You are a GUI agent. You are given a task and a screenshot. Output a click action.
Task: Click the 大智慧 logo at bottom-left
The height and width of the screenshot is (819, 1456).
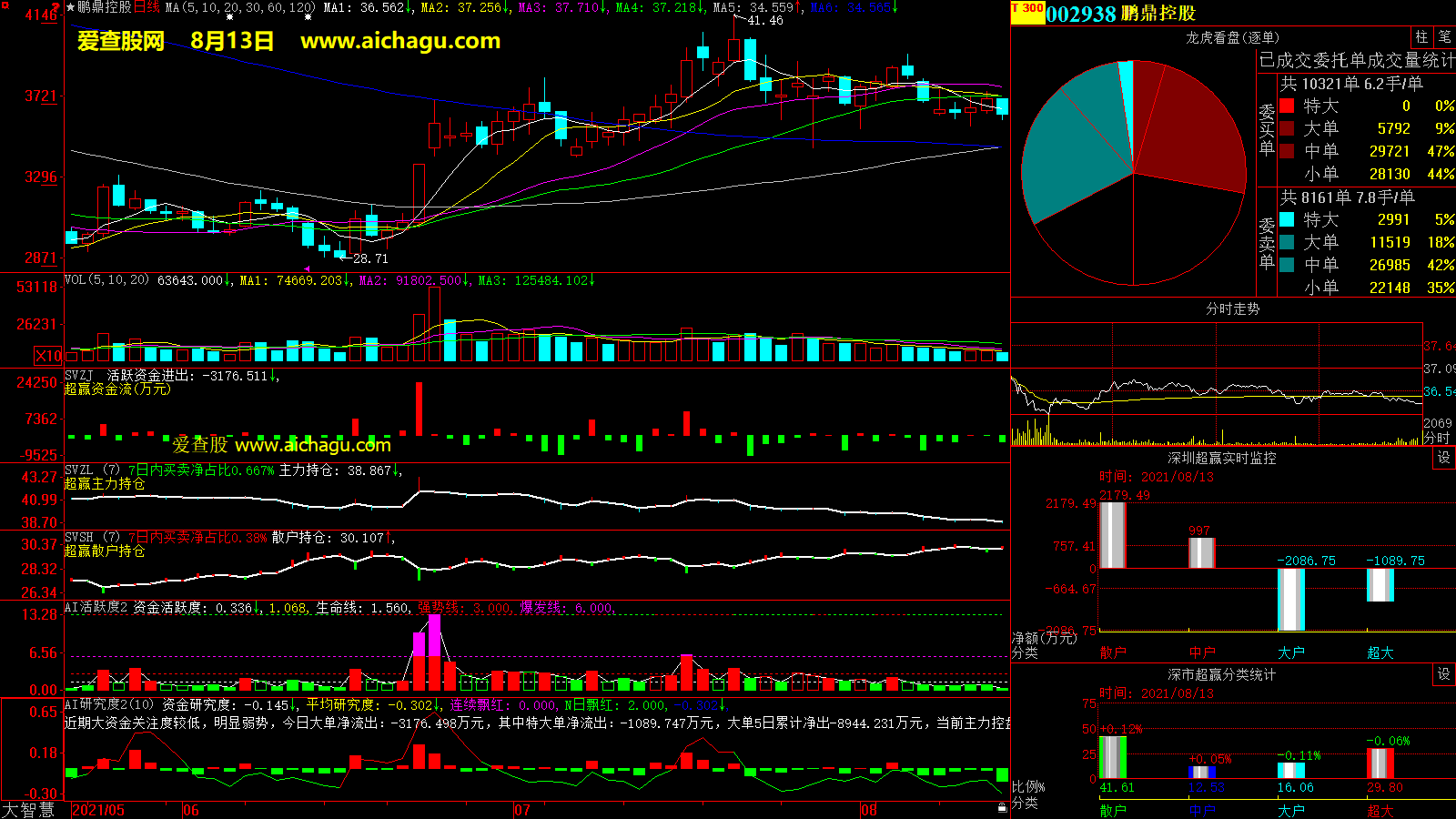pyautogui.click(x=28, y=810)
